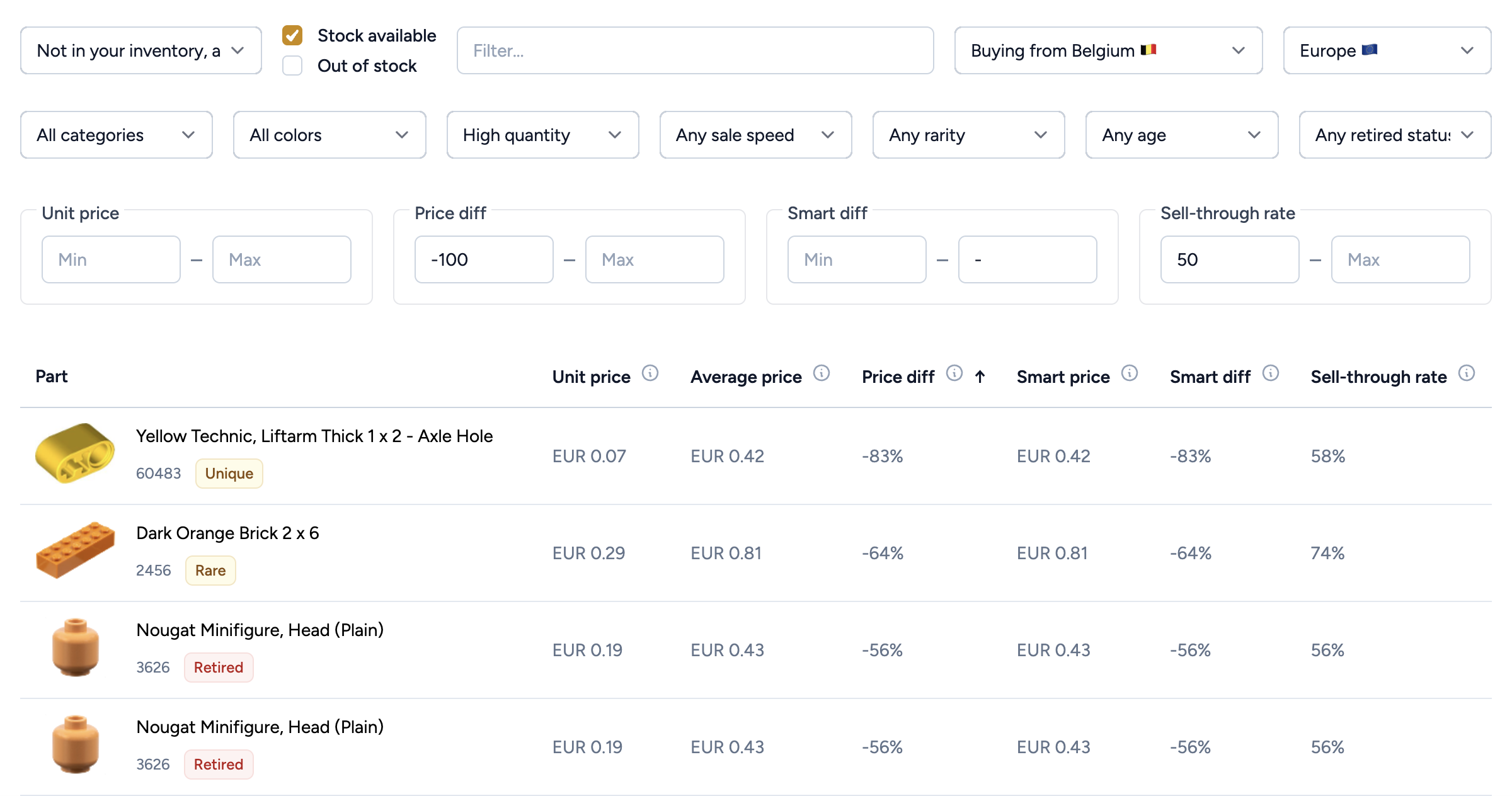The height and width of the screenshot is (796, 1512).
Task: Expand the High quantity dropdown
Action: pyautogui.click(x=542, y=135)
